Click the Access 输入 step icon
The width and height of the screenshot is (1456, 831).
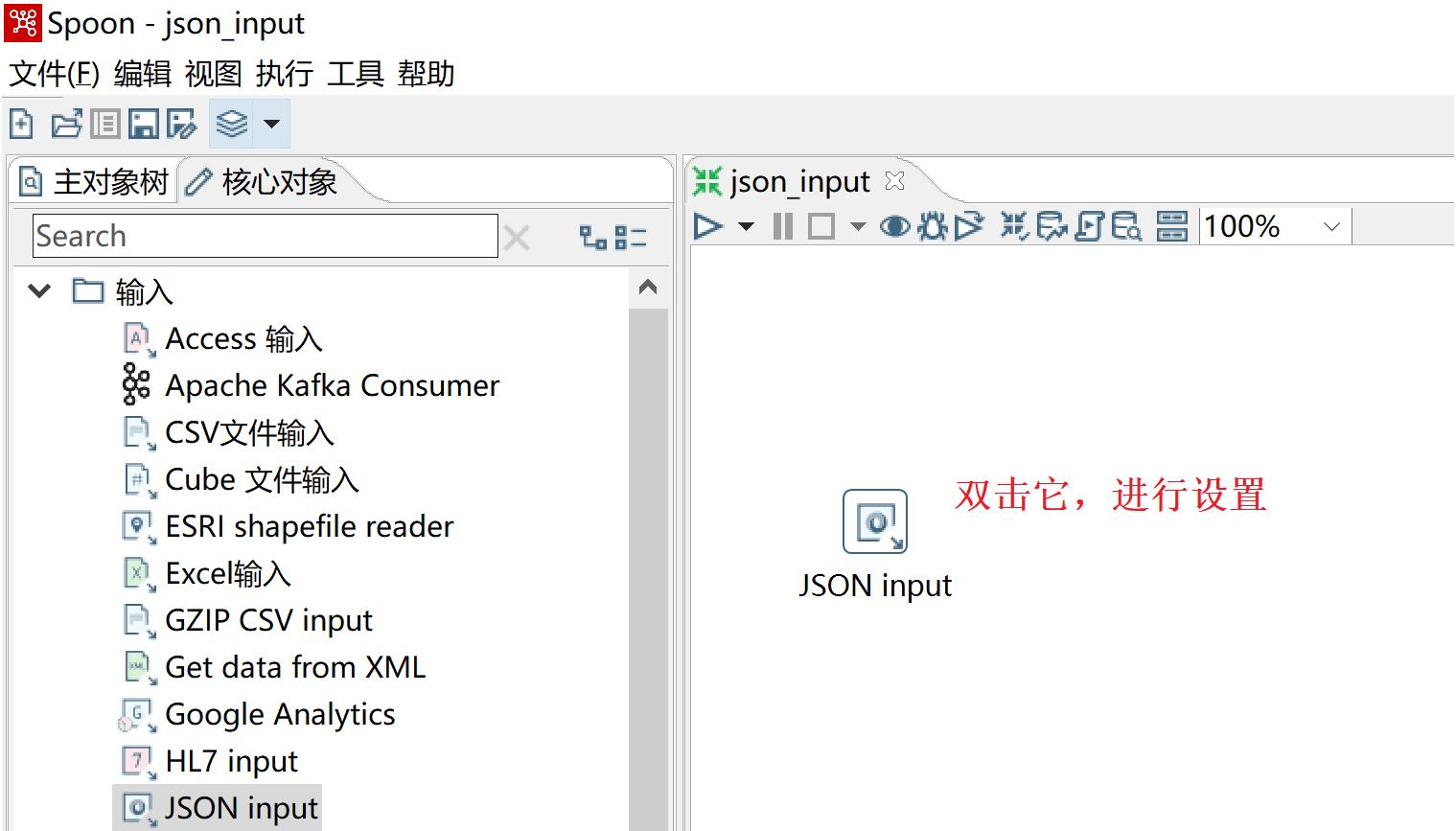click(137, 338)
